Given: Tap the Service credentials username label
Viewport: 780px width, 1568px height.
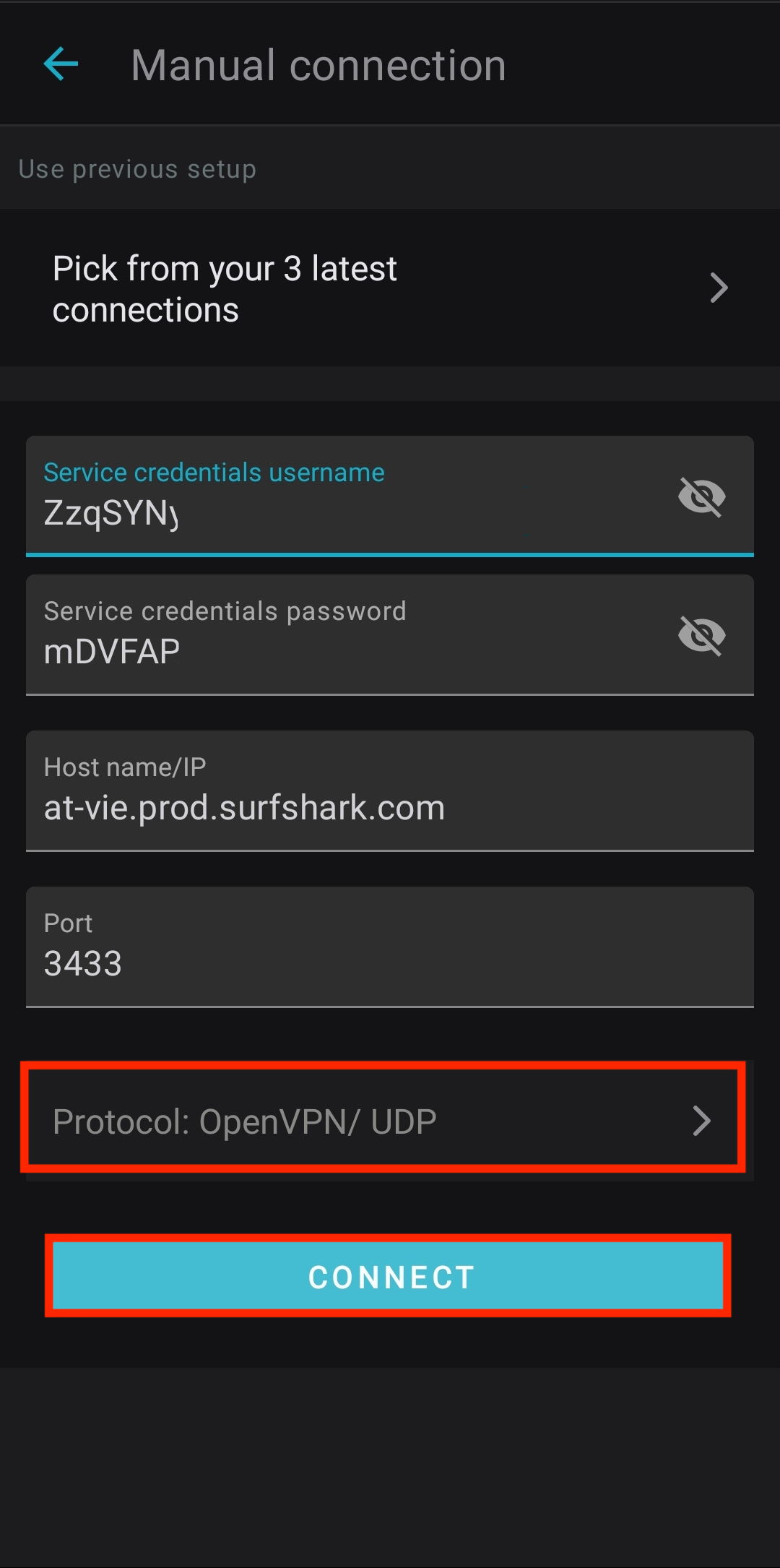Looking at the screenshot, I should click(214, 473).
